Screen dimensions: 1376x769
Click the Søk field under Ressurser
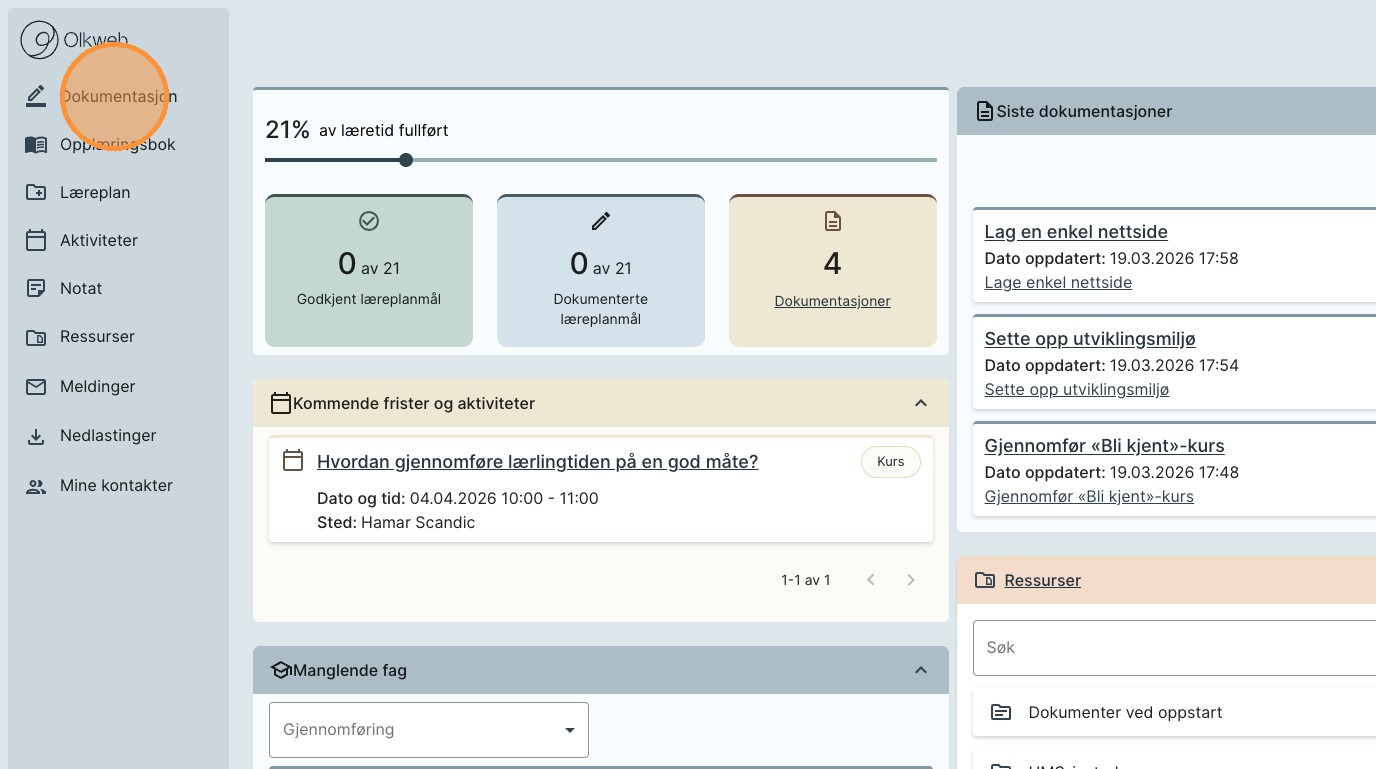click(x=1170, y=648)
